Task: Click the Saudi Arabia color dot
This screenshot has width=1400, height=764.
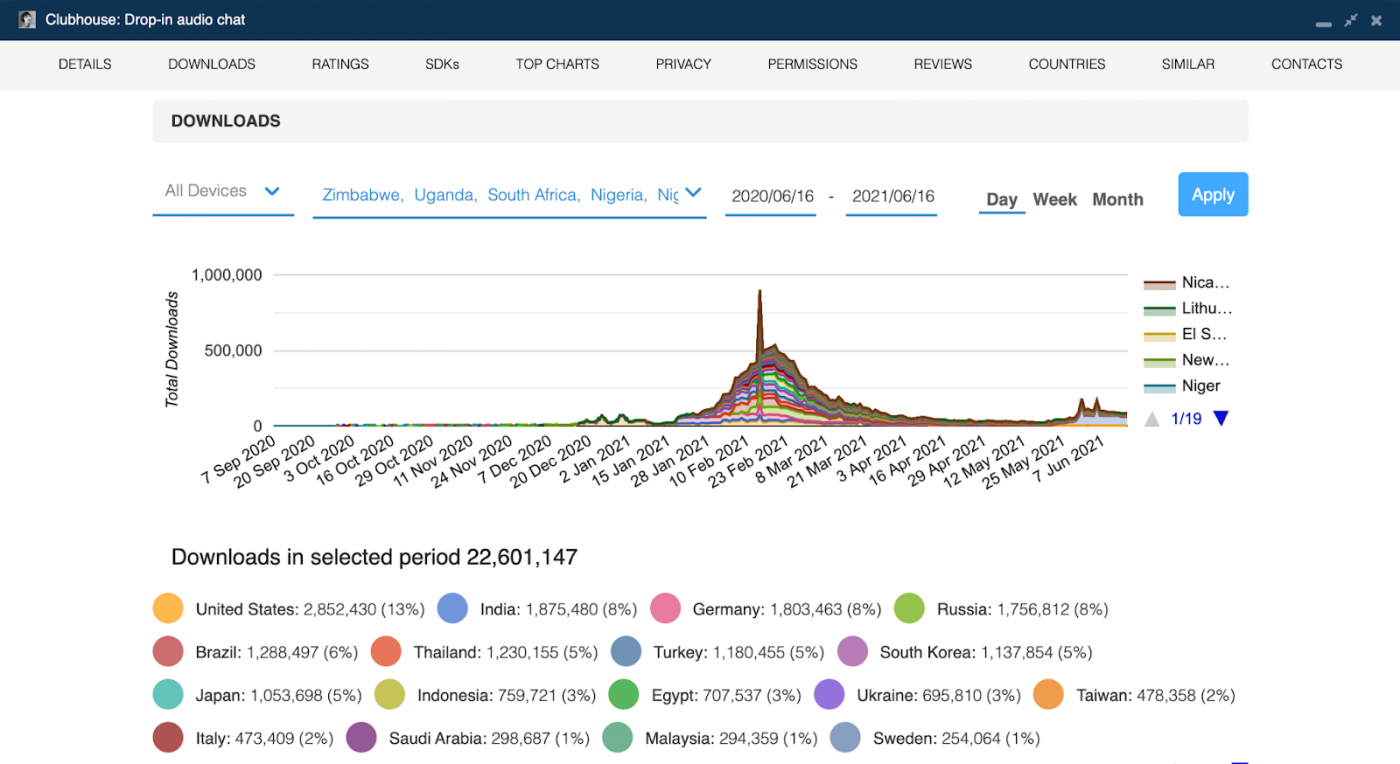Action: coord(361,738)
